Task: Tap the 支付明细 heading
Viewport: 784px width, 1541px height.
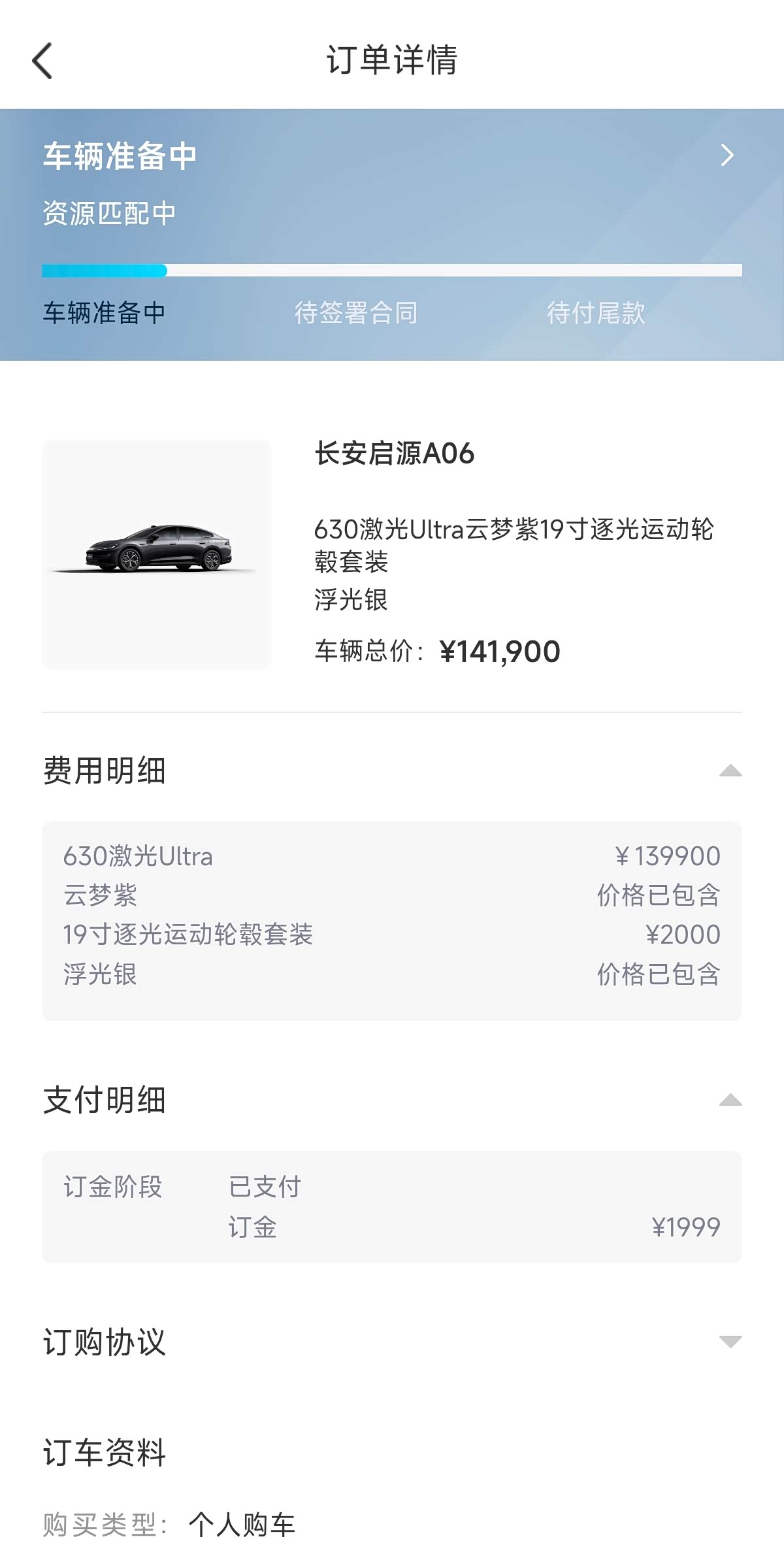Action: click(x=105, y=1101)
